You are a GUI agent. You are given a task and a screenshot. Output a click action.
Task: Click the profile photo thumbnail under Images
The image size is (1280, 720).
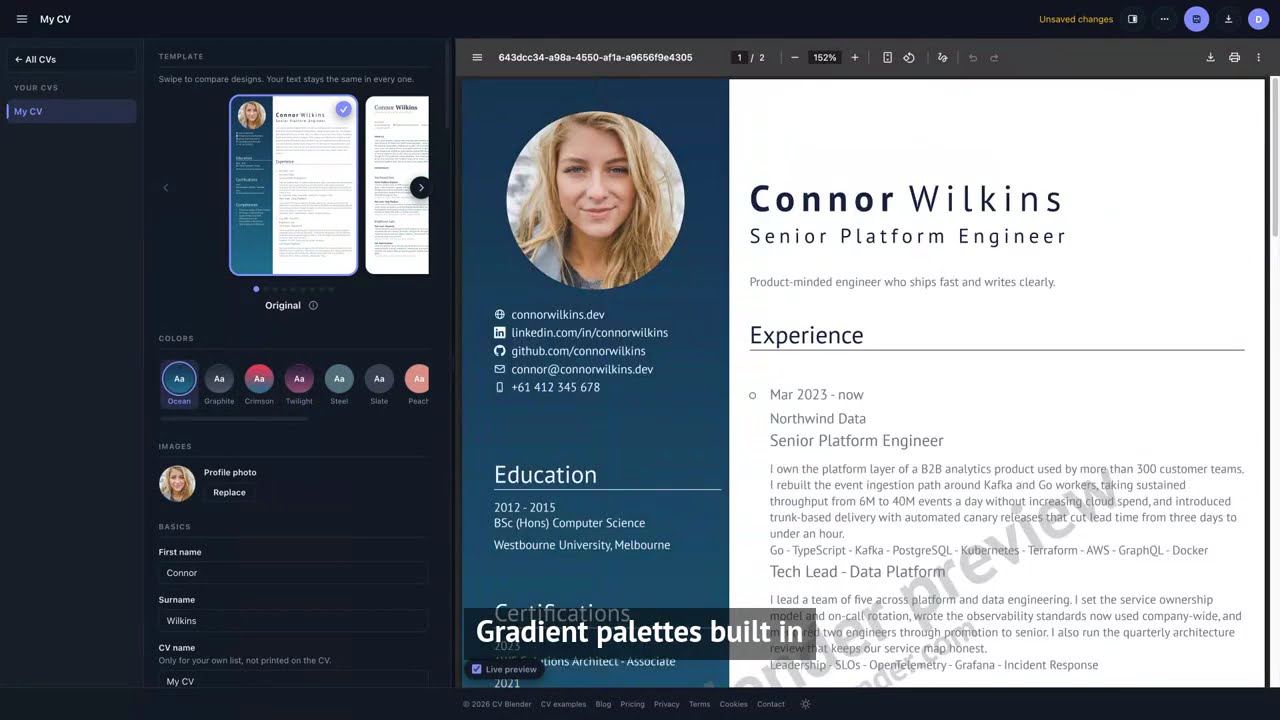click(x=177, y=484)
